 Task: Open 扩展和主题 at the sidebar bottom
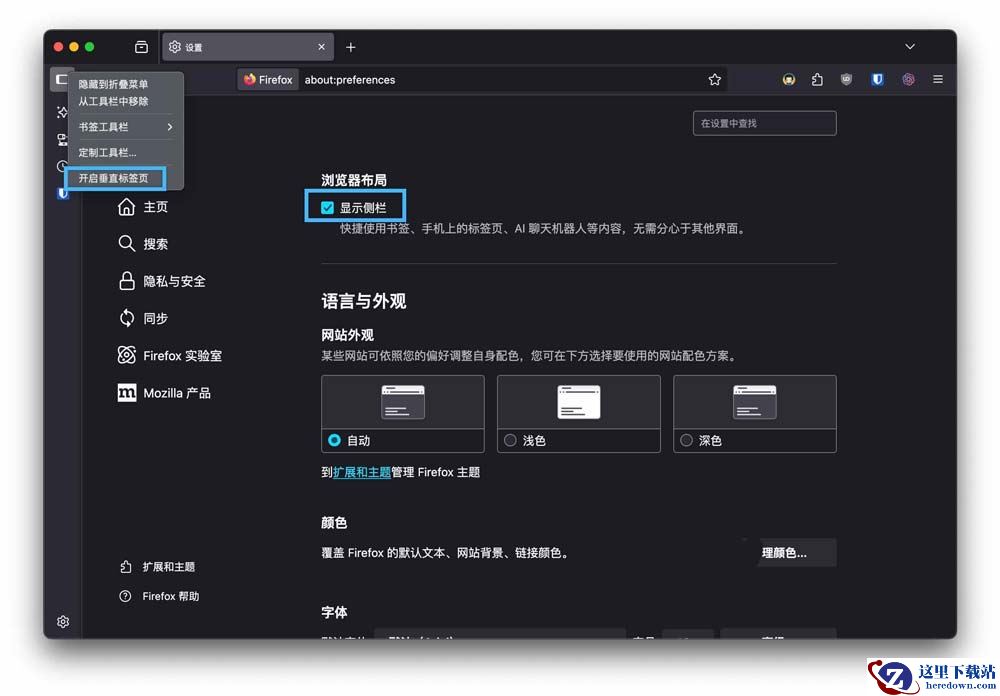click(157, 566)
